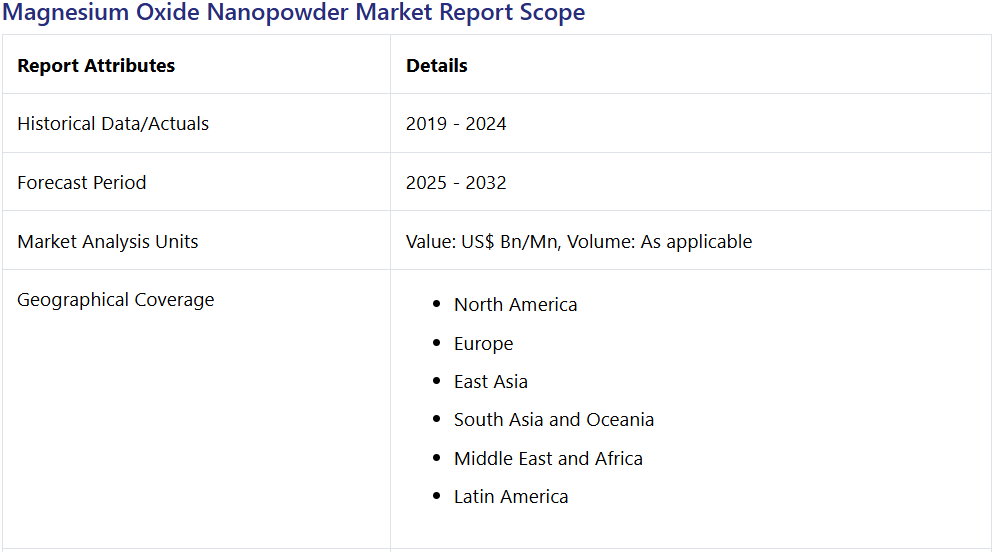Click the 2019 - 2024 value cell

(x=456, y=123)
